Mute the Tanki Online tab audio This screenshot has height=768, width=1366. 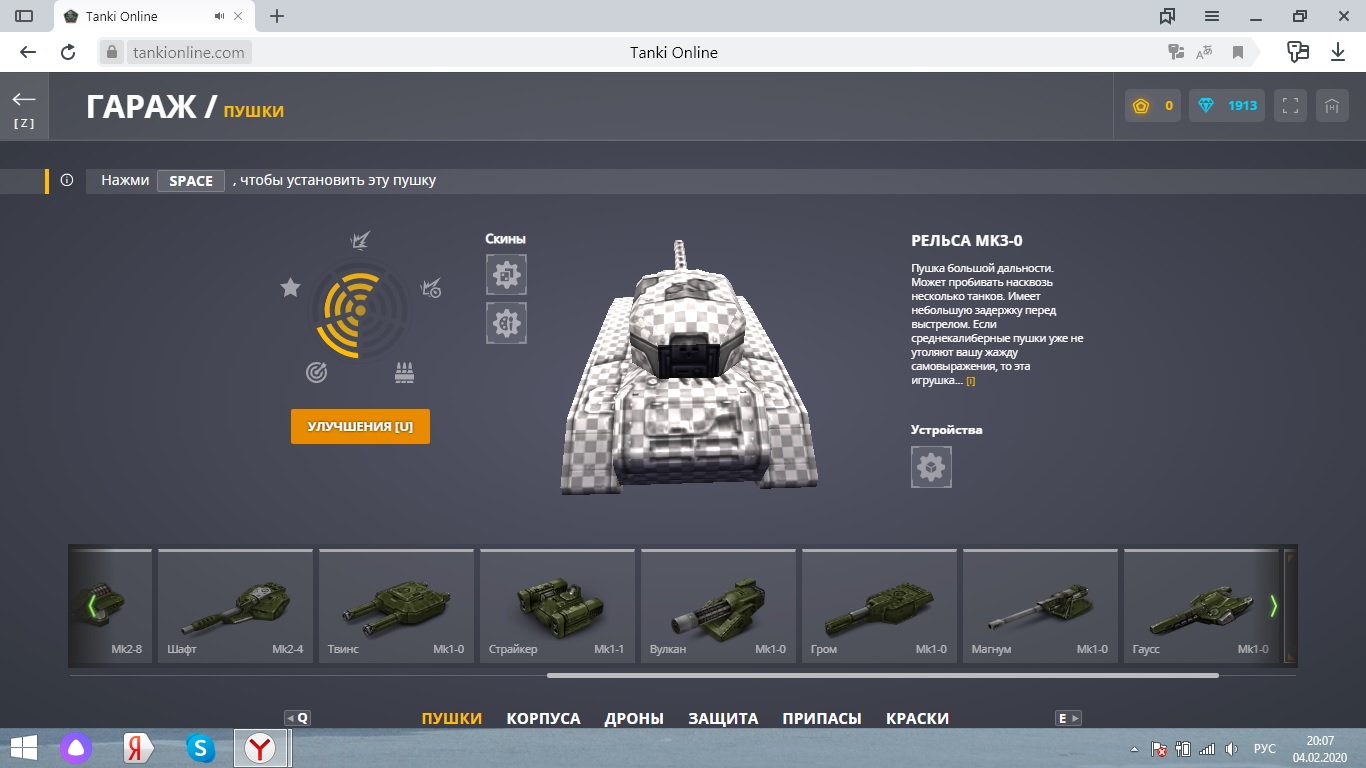pos(220,16)
